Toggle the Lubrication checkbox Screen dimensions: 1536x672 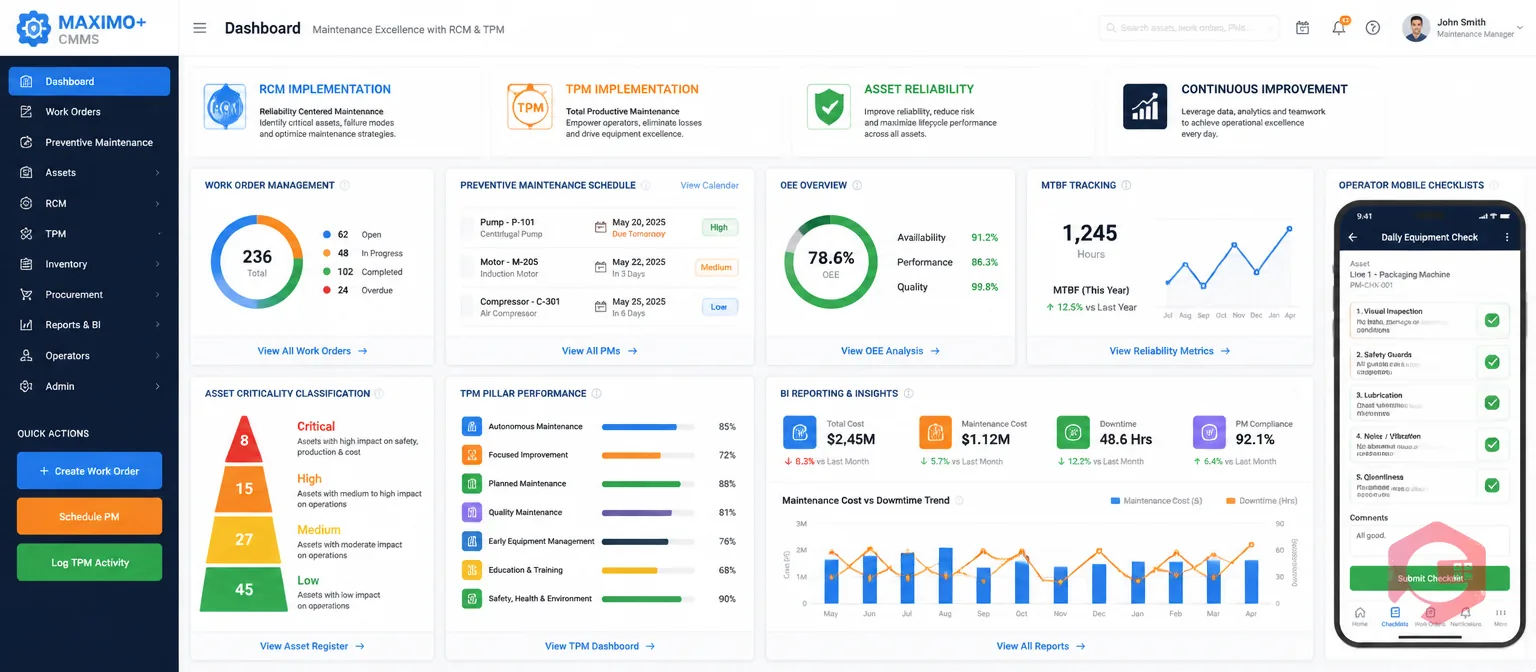(1492, 403)
